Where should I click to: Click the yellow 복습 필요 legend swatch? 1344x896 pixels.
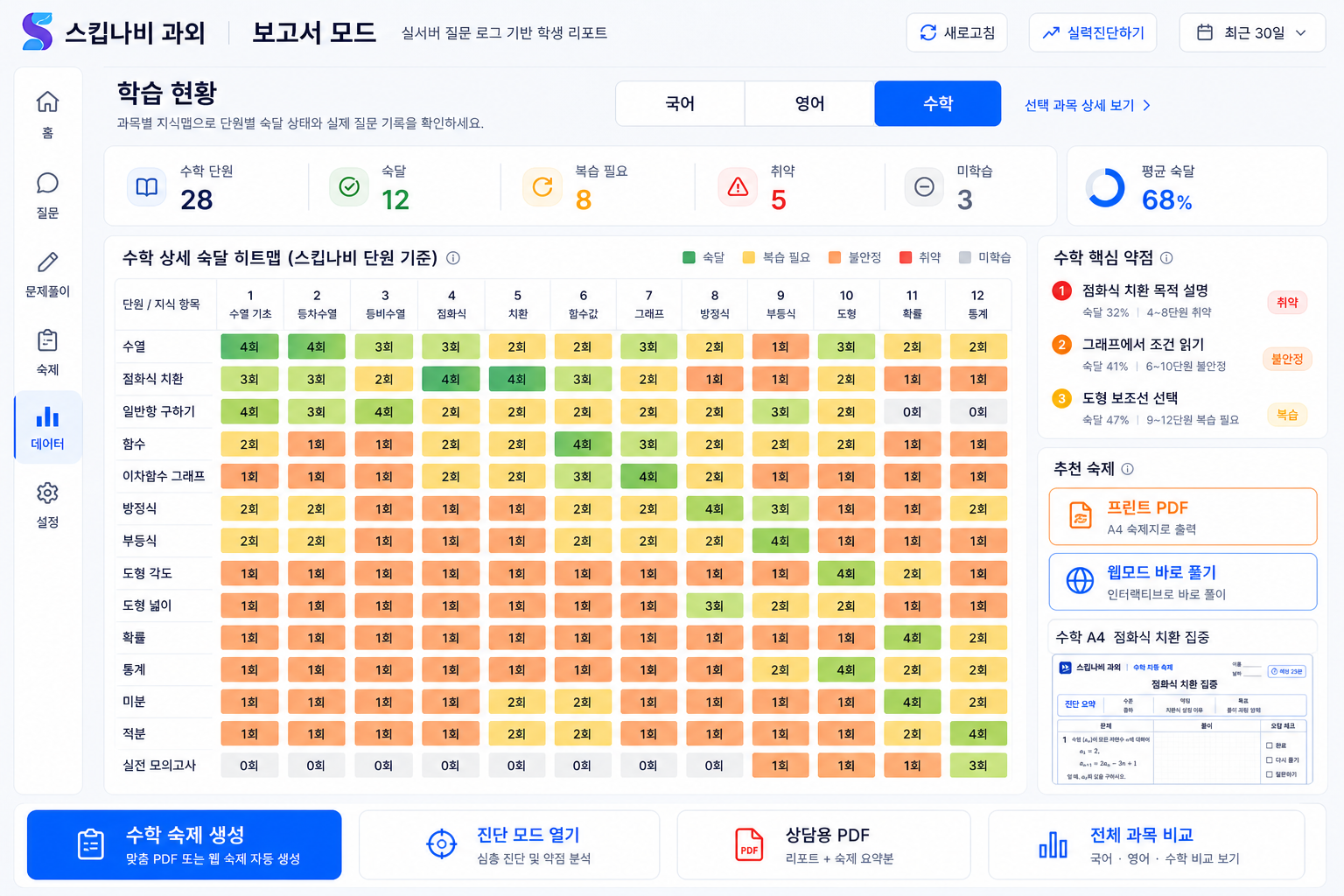[748, 257]
